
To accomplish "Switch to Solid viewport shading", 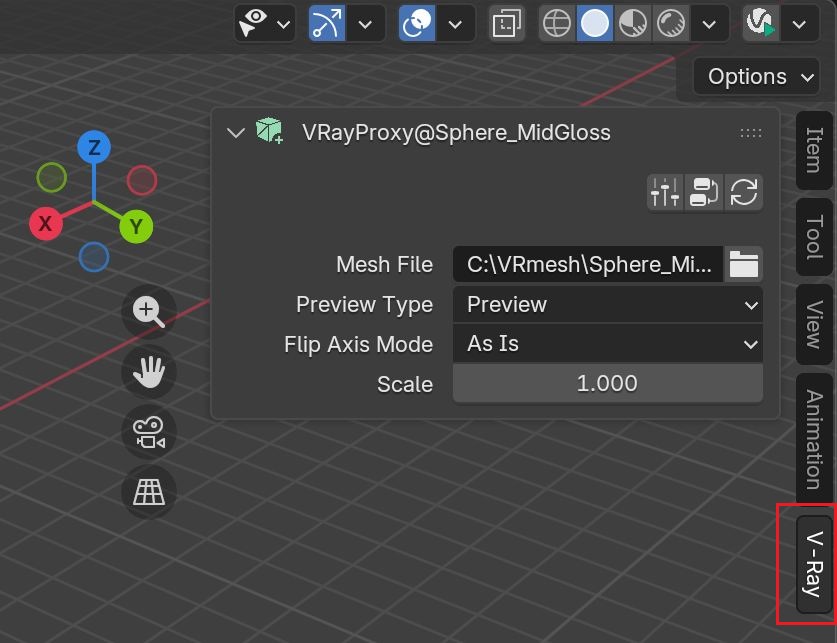I will tap(595, 23).
